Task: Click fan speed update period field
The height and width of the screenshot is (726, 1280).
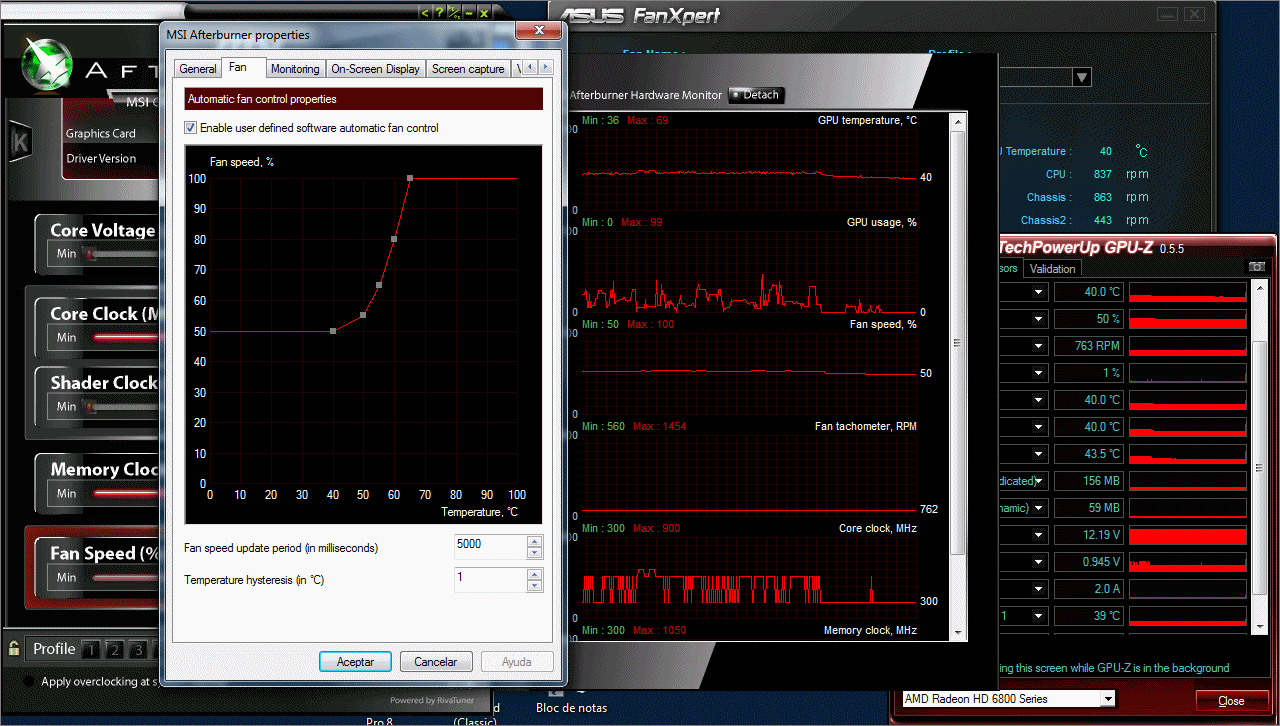Action: tap(489, 547)
